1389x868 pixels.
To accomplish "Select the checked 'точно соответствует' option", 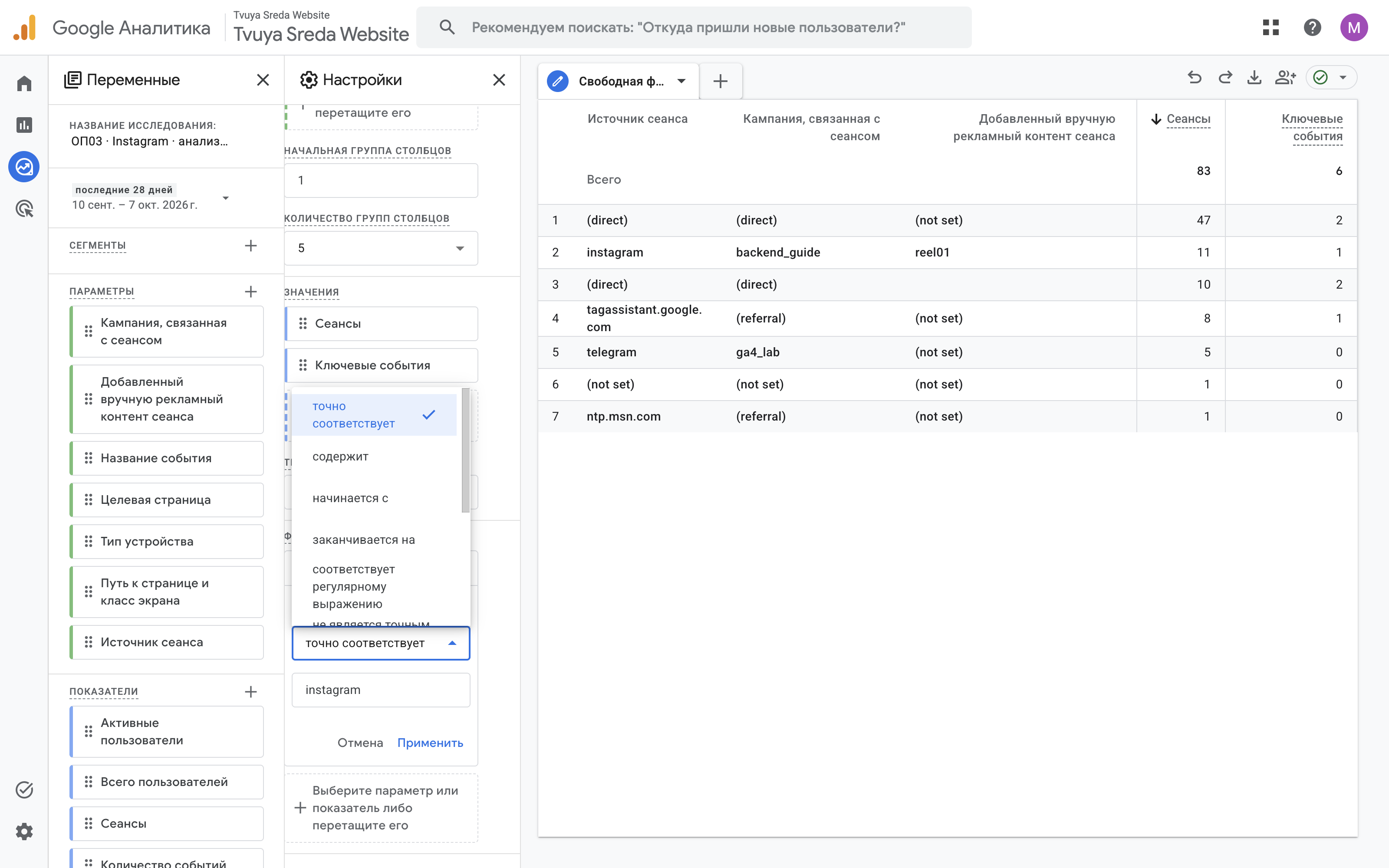I will pos(374,414).
